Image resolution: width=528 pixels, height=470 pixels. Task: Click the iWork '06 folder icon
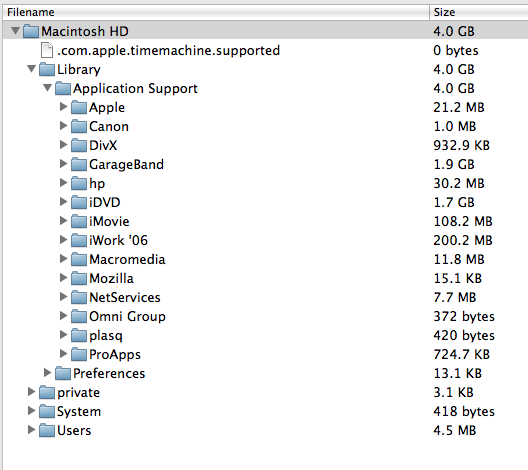tap(79, 240)
